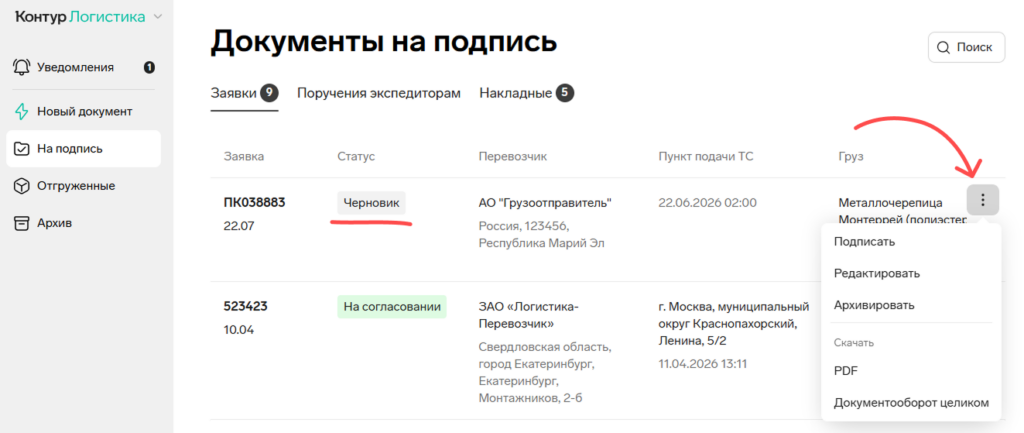
Task: Choose Подписать in the context menu
Action: (x=910, y=242)
